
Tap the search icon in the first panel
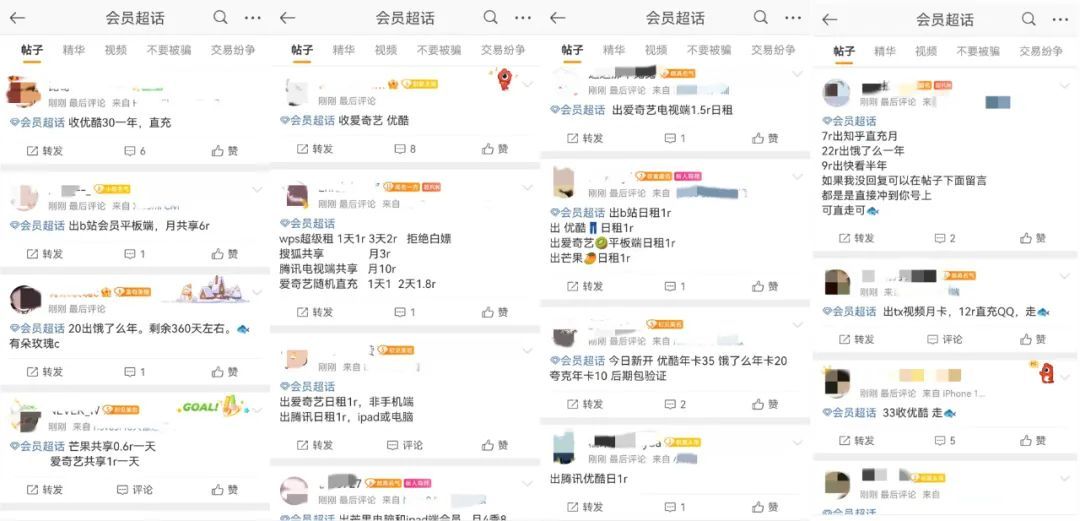(220, 18)
